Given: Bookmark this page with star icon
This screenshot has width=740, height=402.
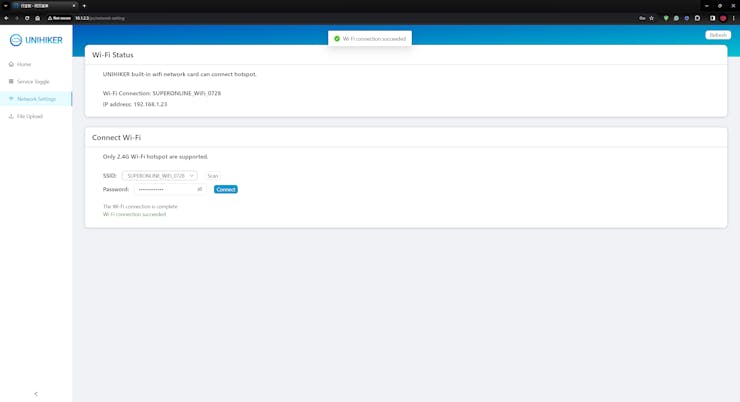Looking at the screenshot, I should [652, 18].
